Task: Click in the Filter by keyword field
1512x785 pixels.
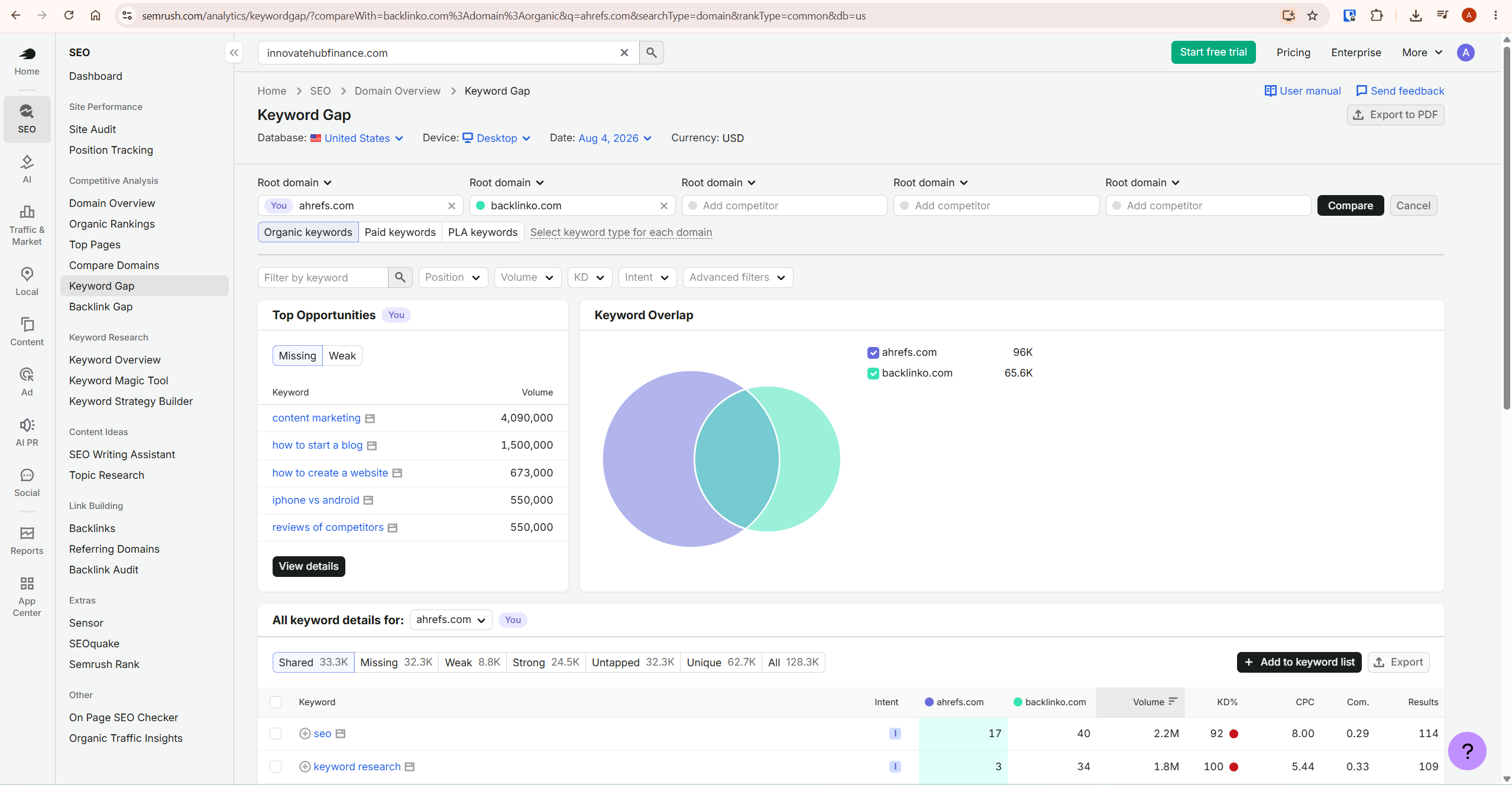Action: tap(323, 277)
